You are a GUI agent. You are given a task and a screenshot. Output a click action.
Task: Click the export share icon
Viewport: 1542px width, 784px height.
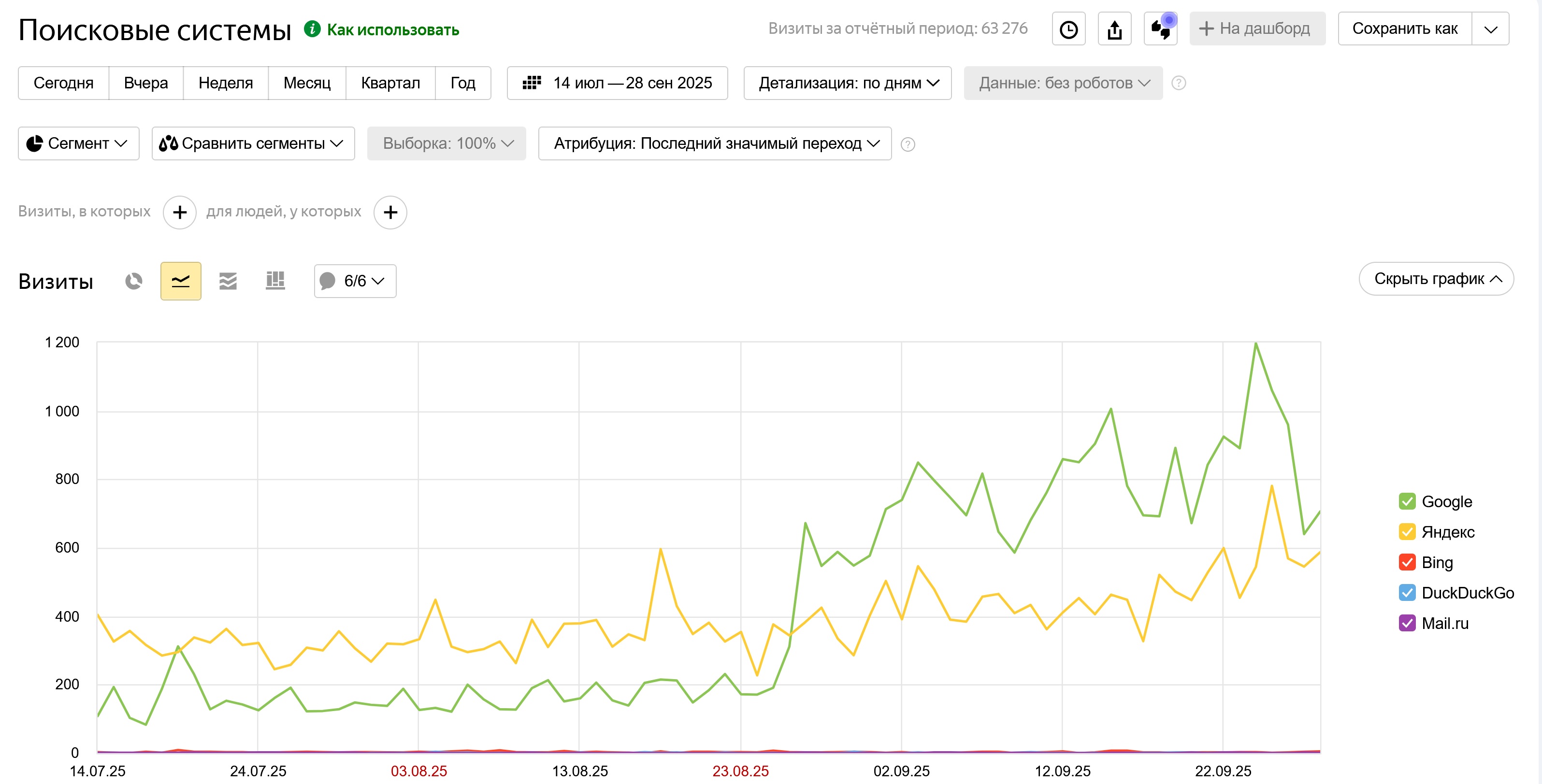(1114, 29)
